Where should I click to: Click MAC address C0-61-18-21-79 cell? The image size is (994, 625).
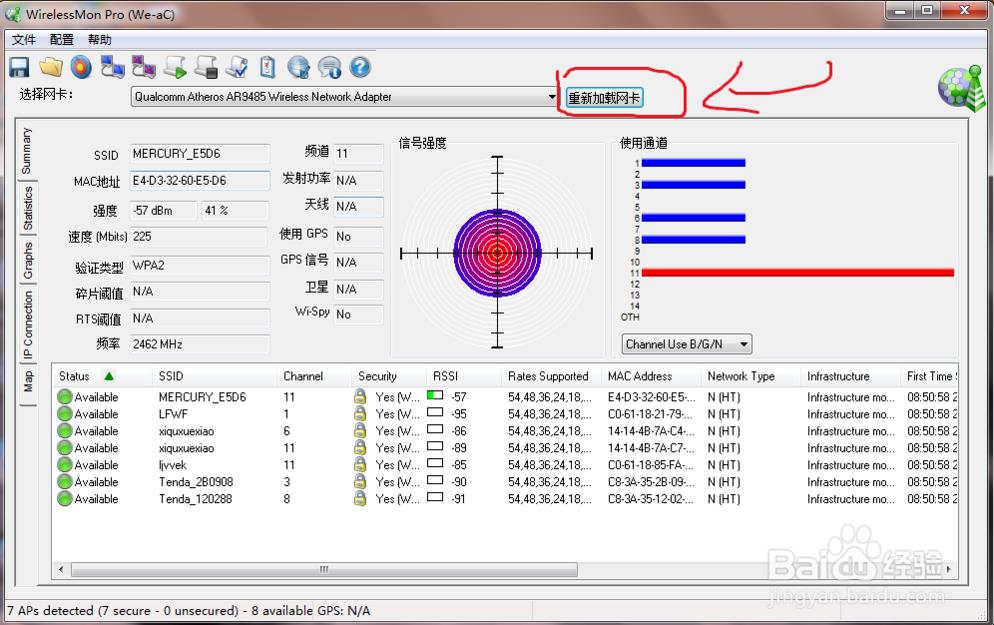coord(650,414)
